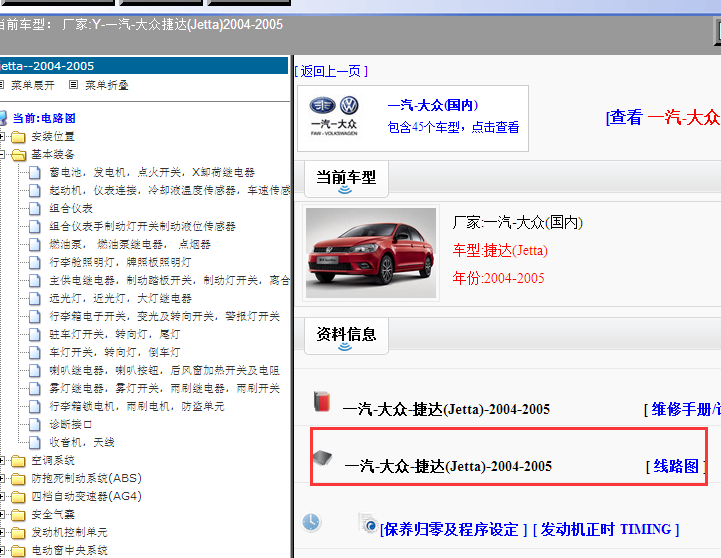Open 发动机正时 TIMING link

tap(606, 530)
